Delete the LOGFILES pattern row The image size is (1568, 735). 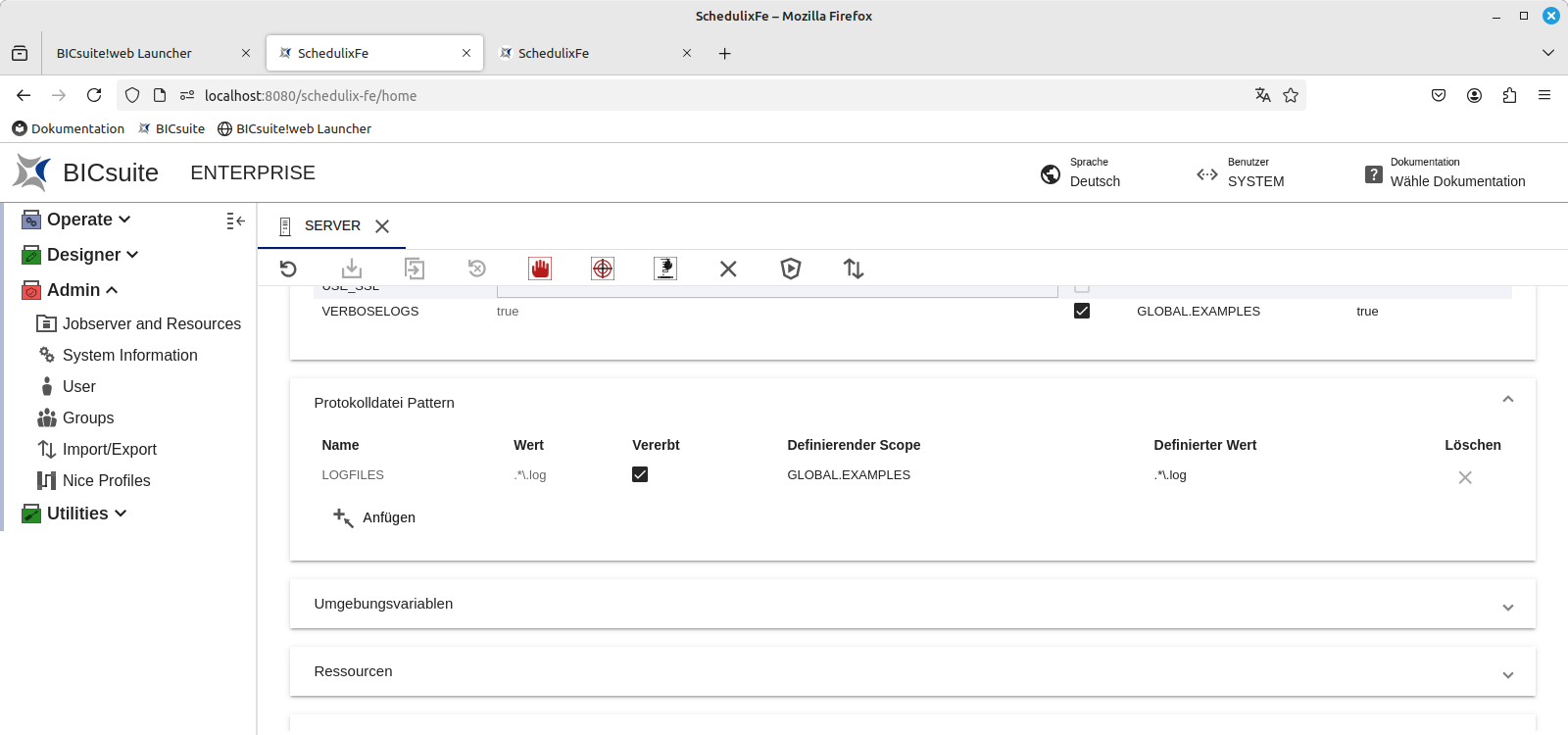coord(1464,477)
